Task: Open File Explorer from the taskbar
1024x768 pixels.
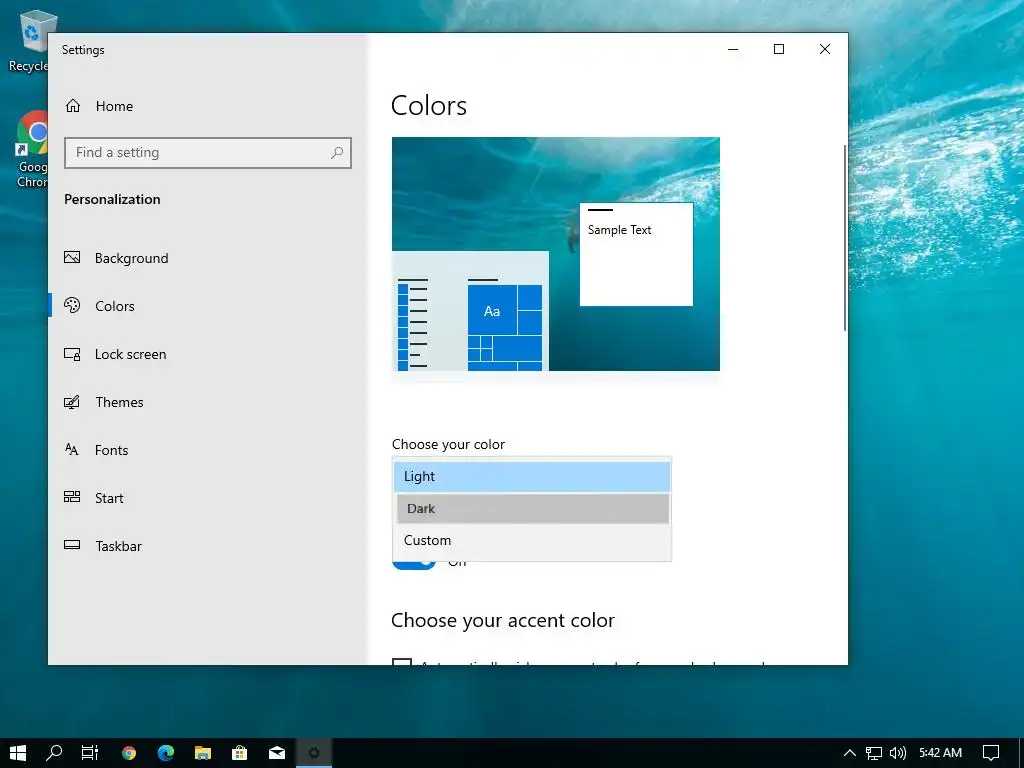Action: coord(203,753)
